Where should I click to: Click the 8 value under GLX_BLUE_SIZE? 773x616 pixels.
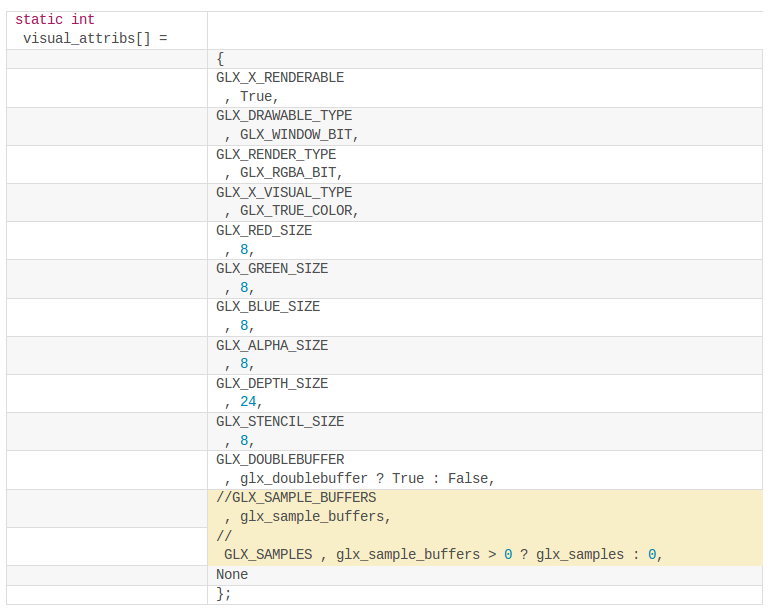[244, 325]
